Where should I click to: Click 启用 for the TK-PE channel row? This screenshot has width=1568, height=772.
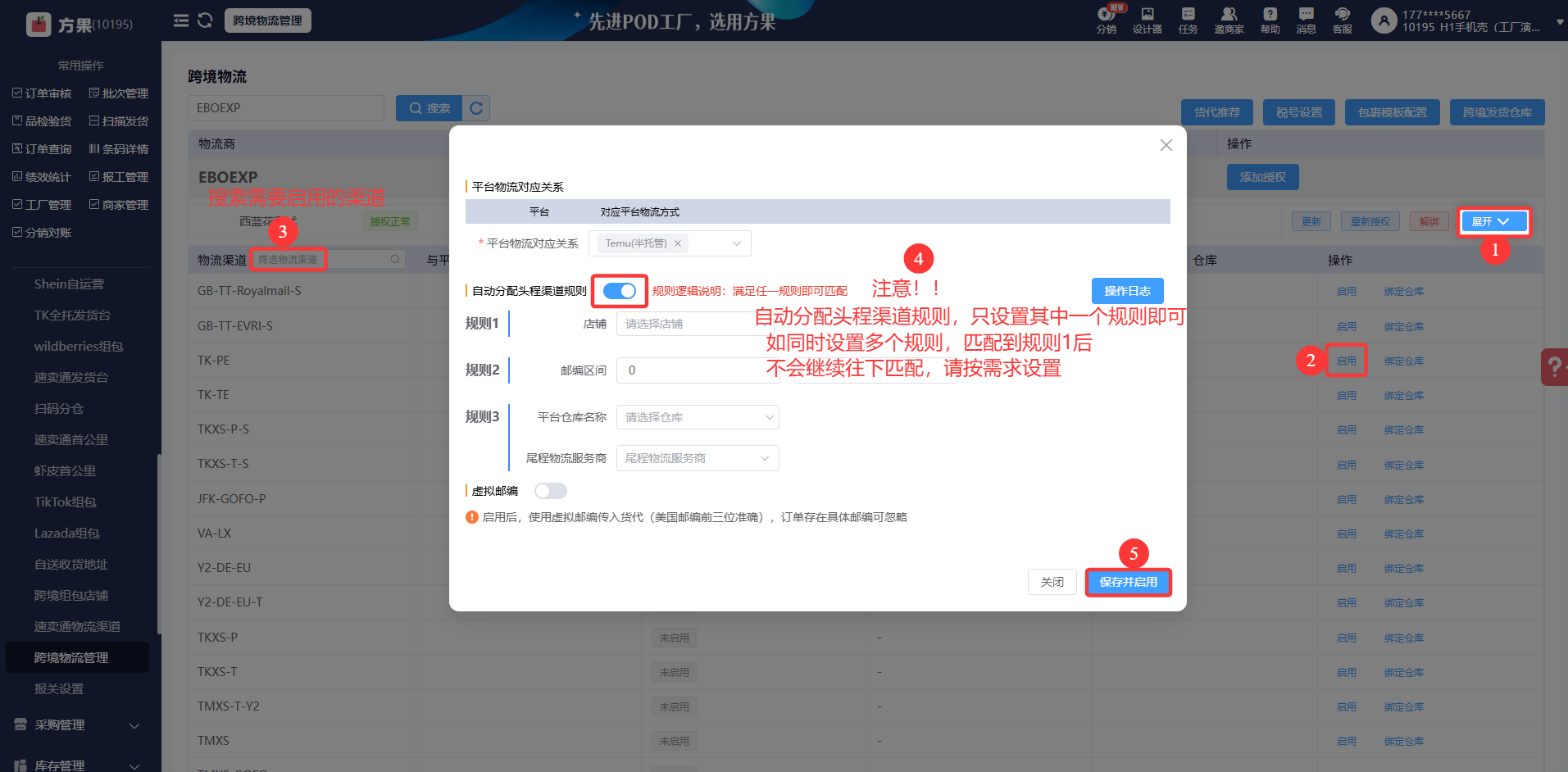coord(1347,361)
